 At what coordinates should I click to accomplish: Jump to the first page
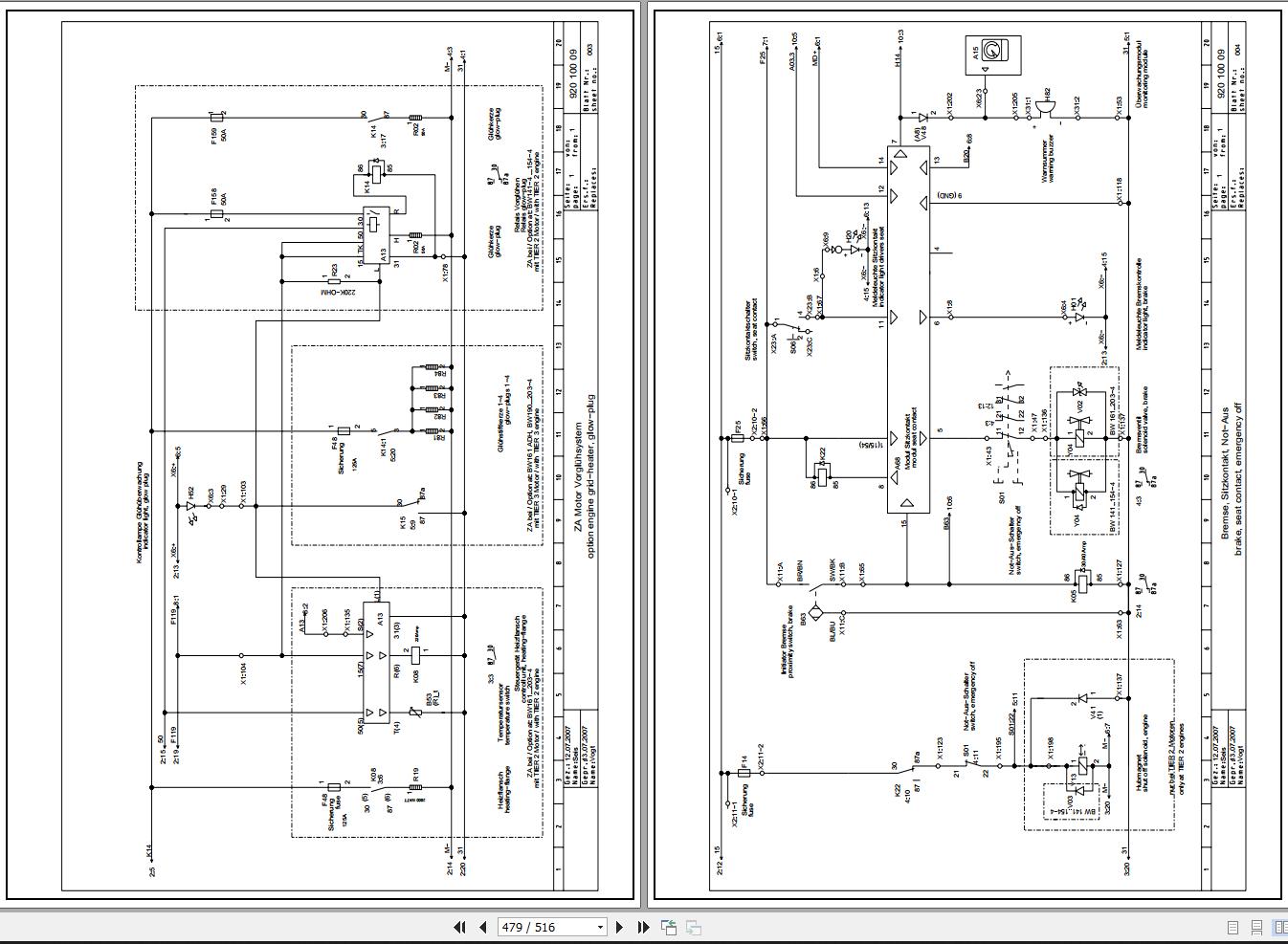[x=459, y=927]
